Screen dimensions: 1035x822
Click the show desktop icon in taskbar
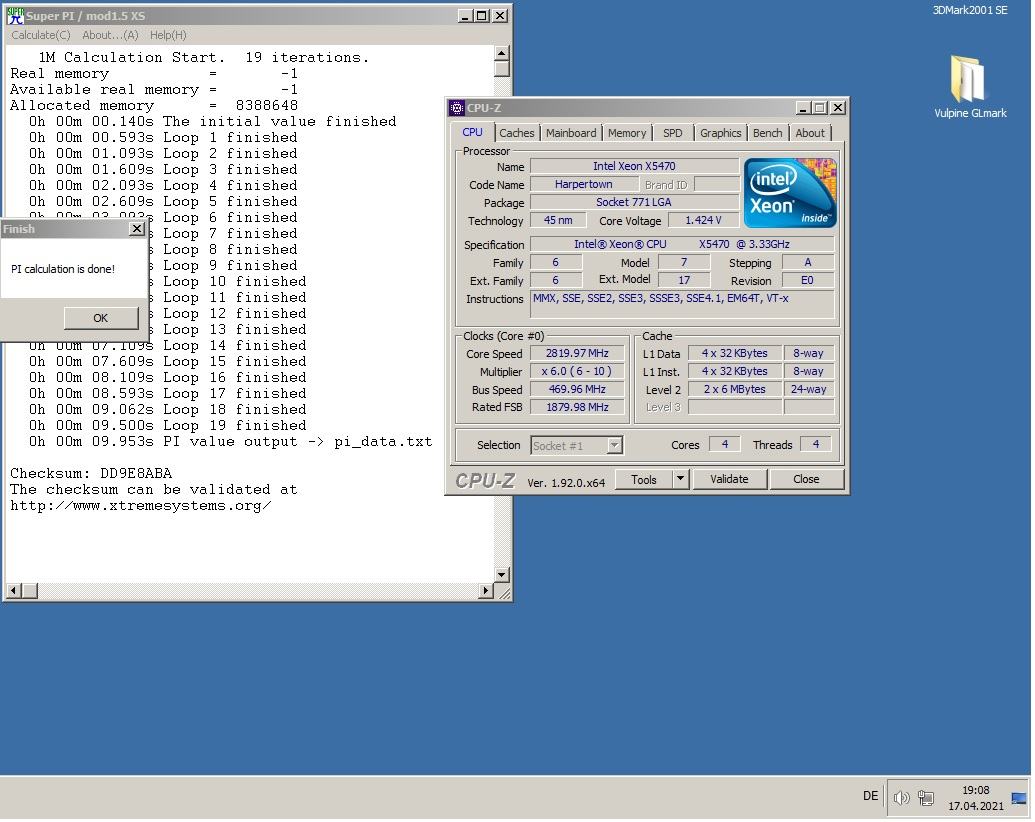tap(1018, 798)
